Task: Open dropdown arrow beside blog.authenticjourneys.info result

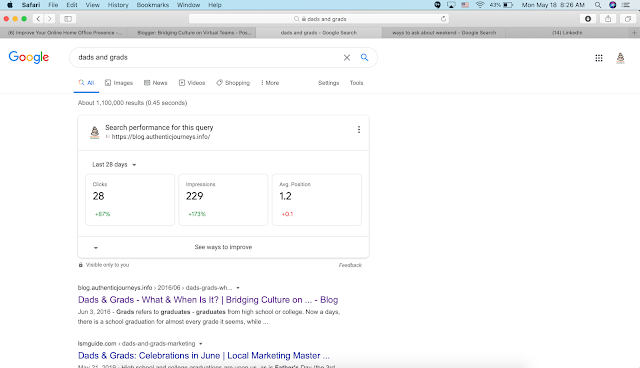Action: coord(238,288)
